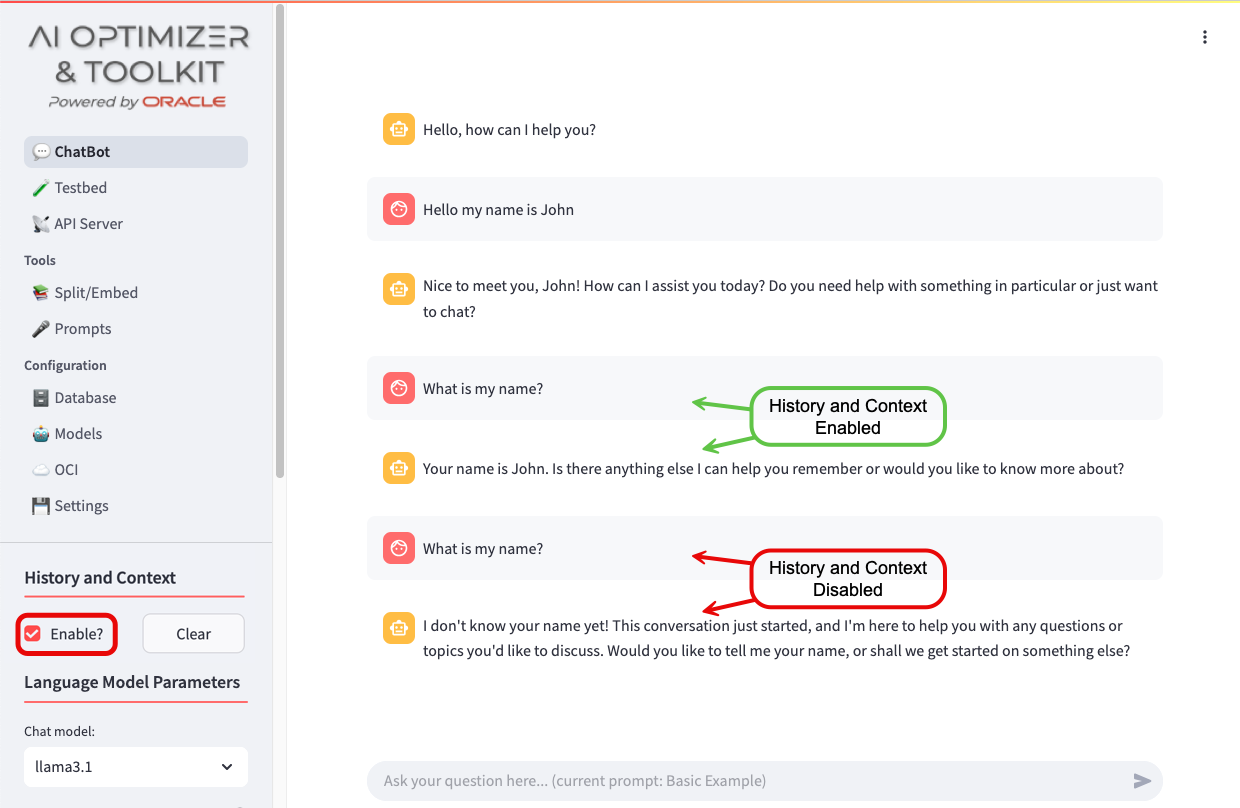
Task: Clear the chat history with Clear button
Action: click(x=194, y=634)
